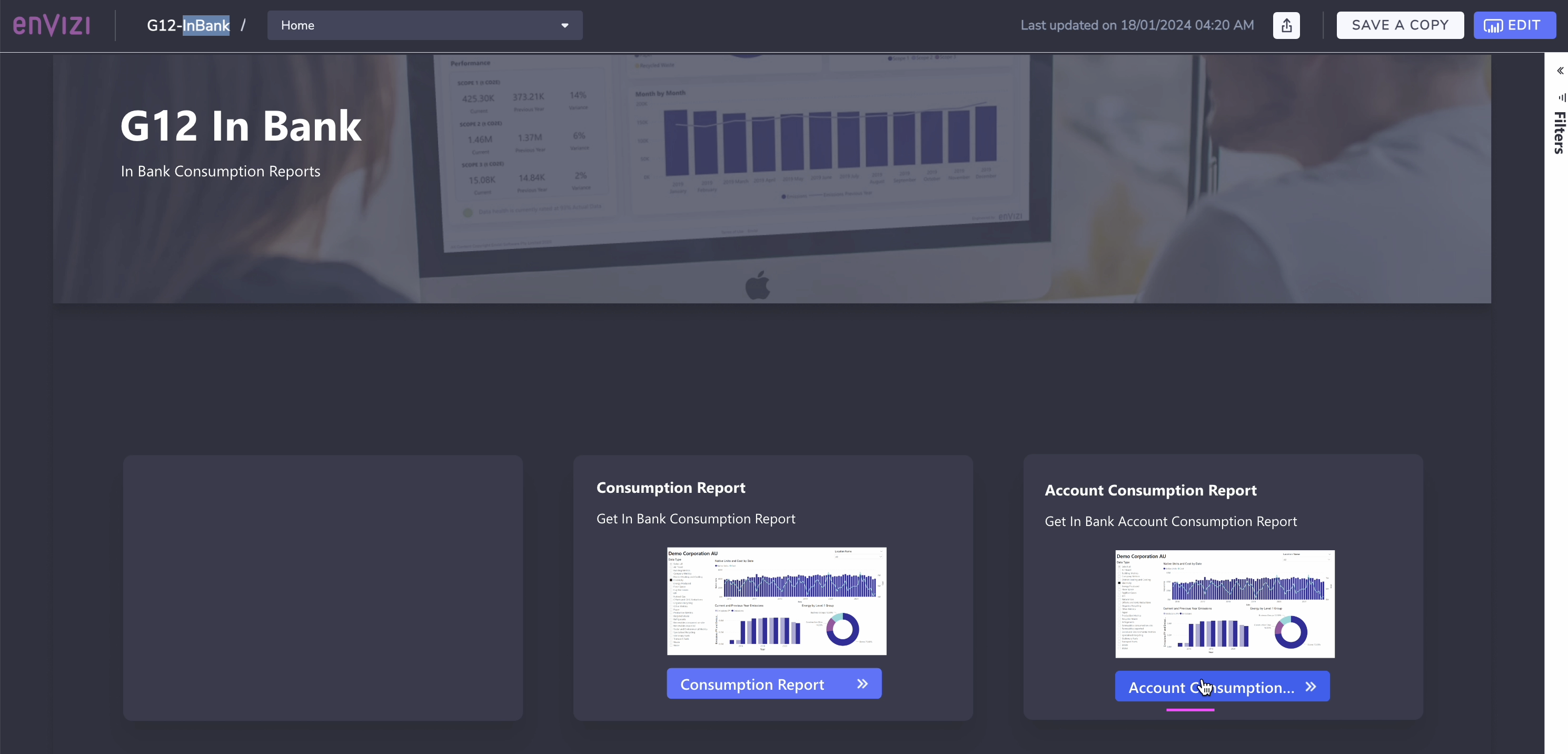Open the Account Consumption Report via its button

pyautogui.click(x=1222, y=686)
